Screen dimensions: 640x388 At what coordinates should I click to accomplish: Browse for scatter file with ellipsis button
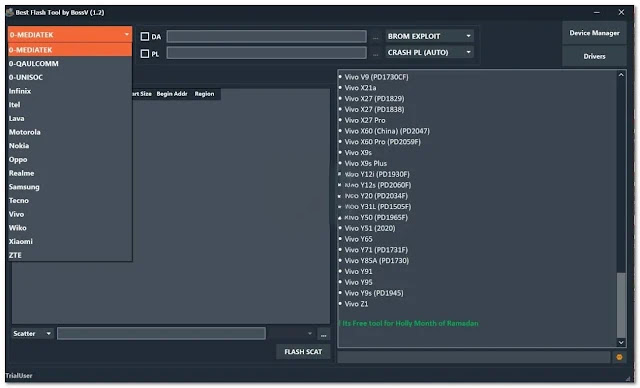click(x=324, y=334)
